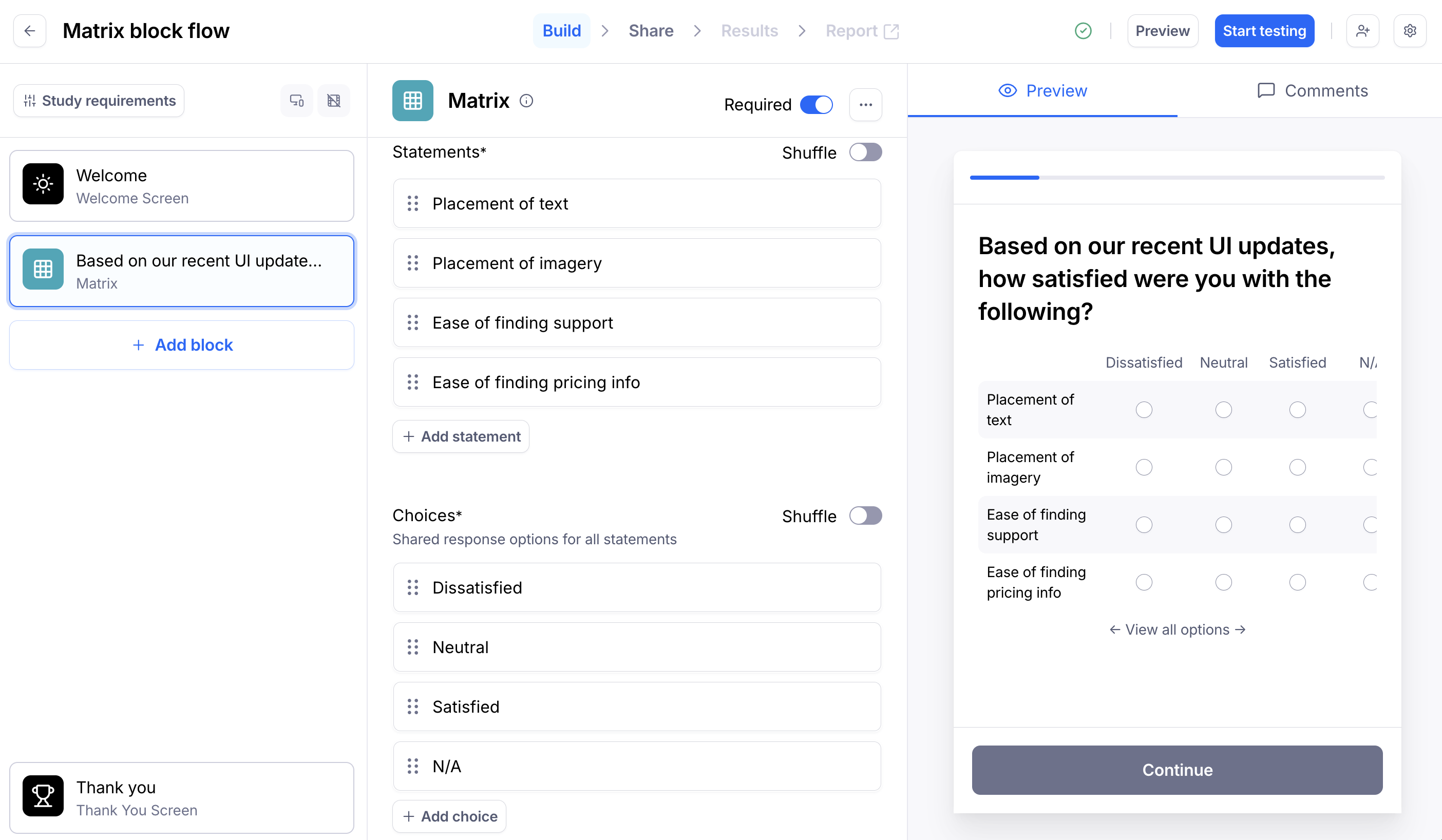Click the Ease of finding support field
This screenshot has height=840, width=1442.
[x=636, y=323]
